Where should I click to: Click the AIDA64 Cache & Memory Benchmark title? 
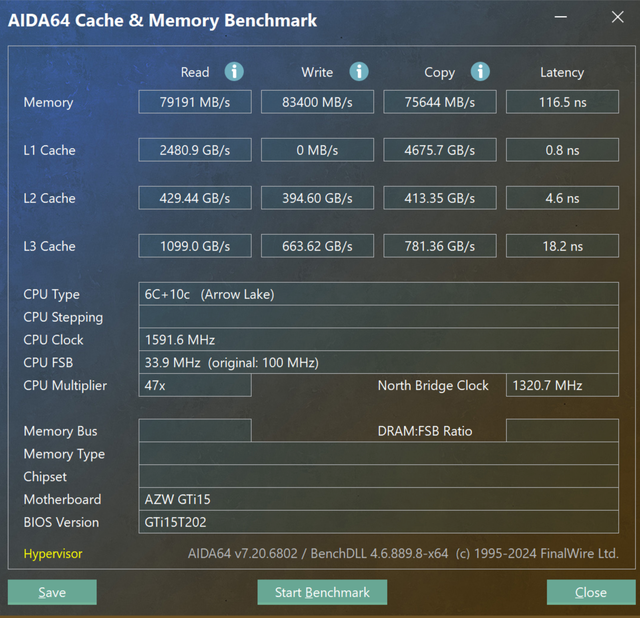coord(162,20)
